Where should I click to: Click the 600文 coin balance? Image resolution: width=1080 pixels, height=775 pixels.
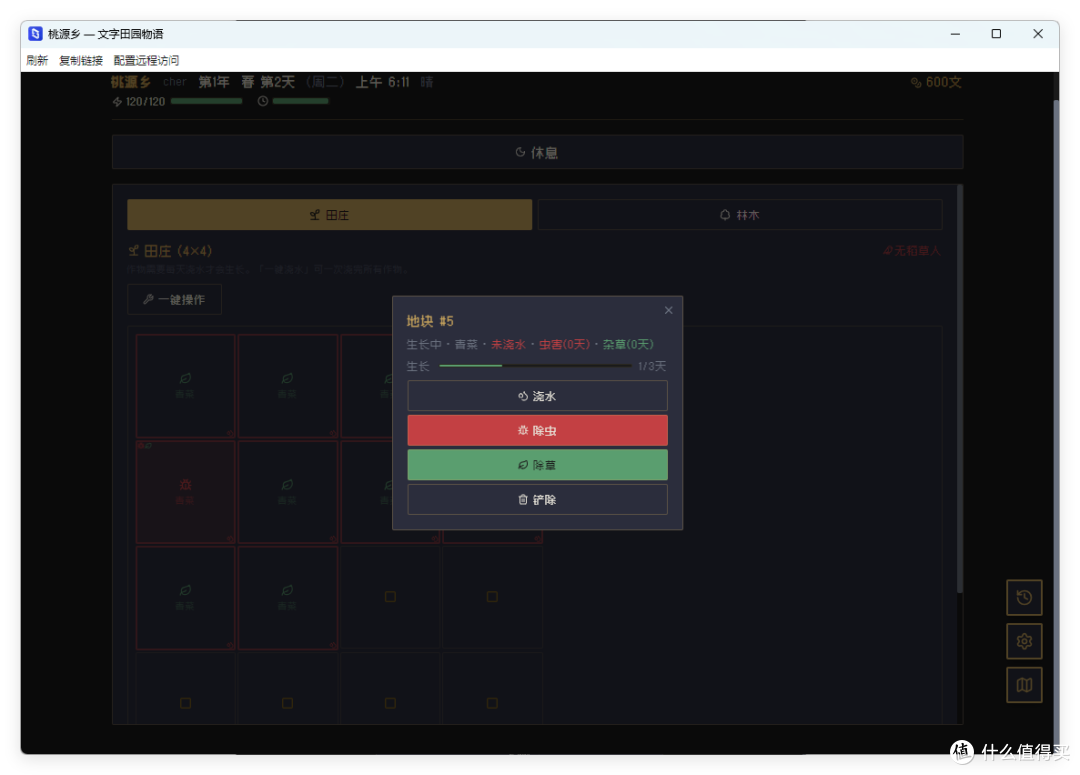936,82
